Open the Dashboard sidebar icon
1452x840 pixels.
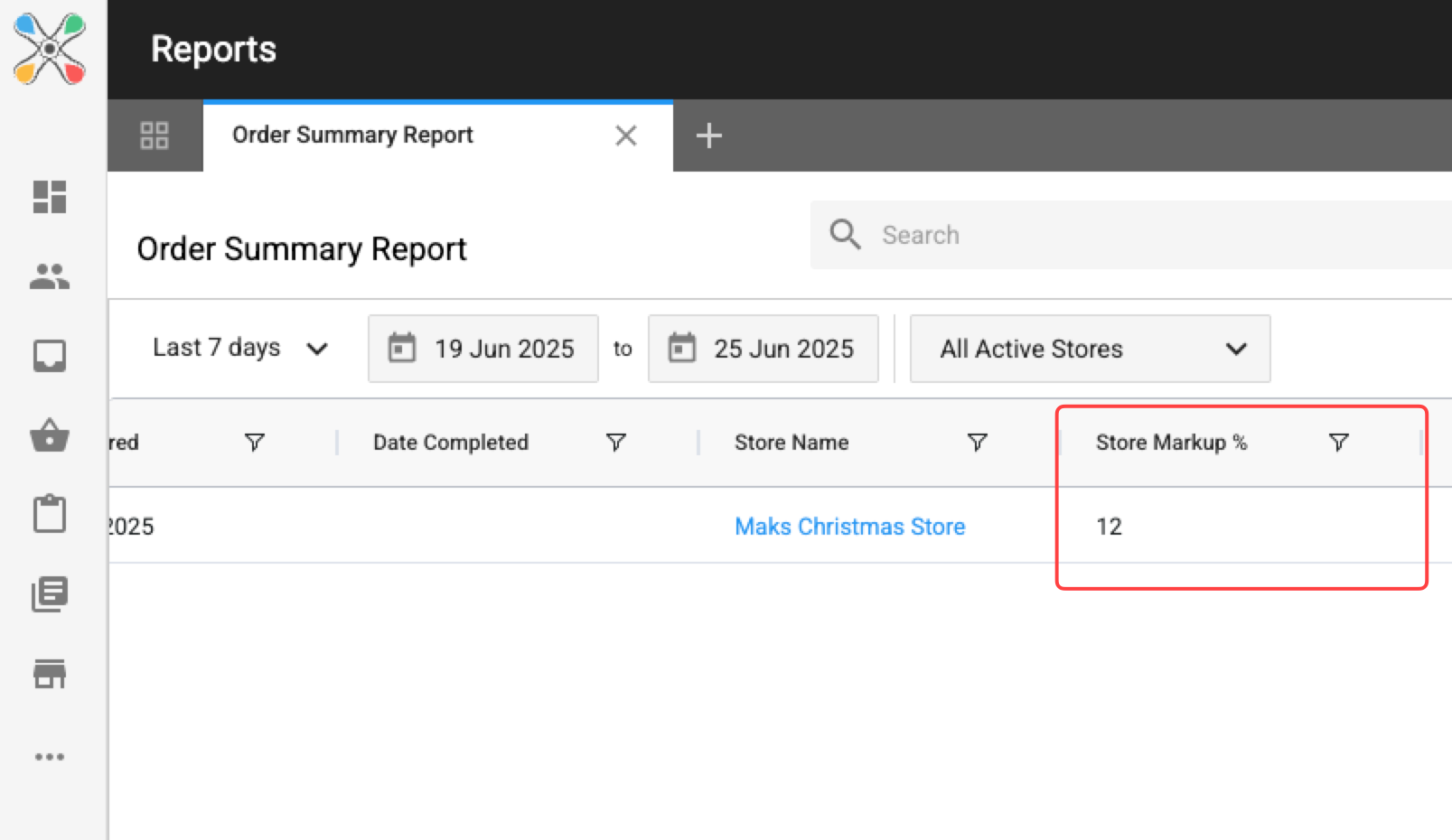(50, 197)
